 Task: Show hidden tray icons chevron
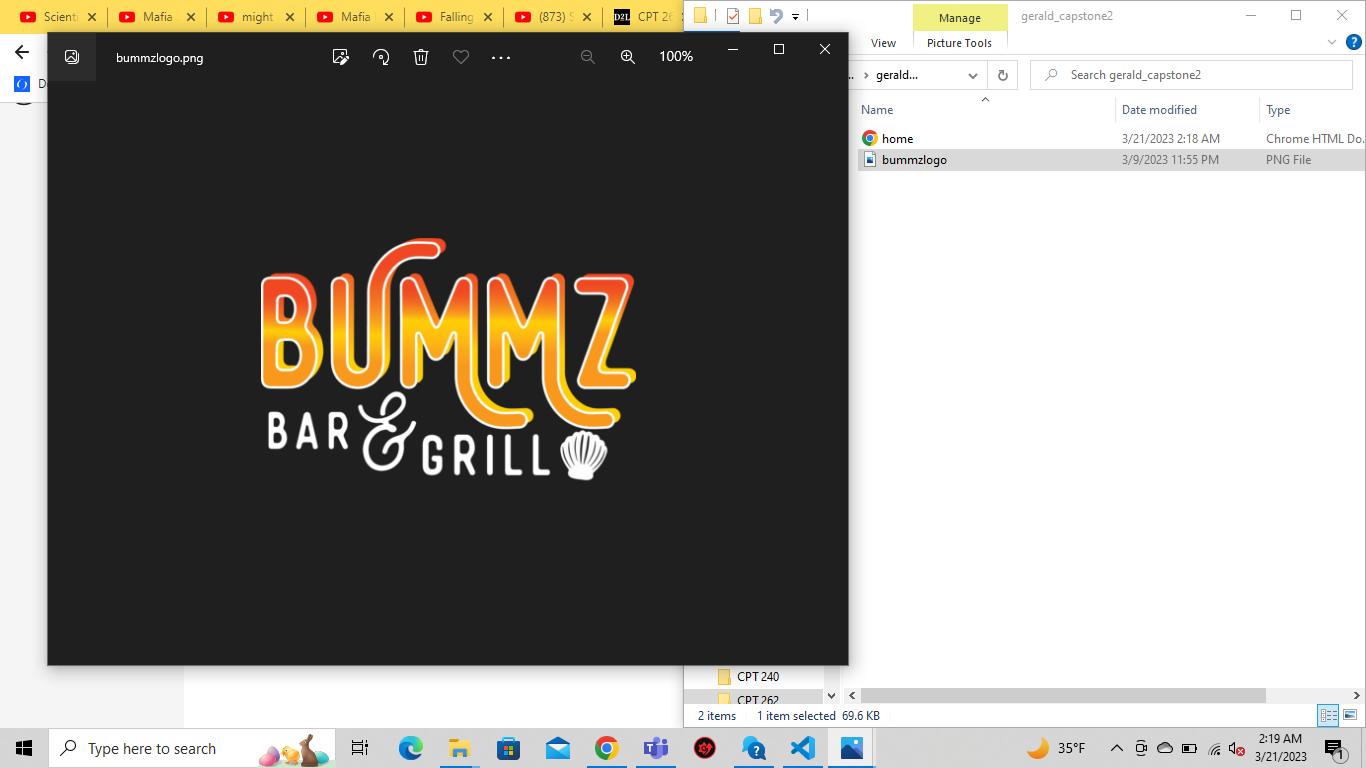[1116, 748]
